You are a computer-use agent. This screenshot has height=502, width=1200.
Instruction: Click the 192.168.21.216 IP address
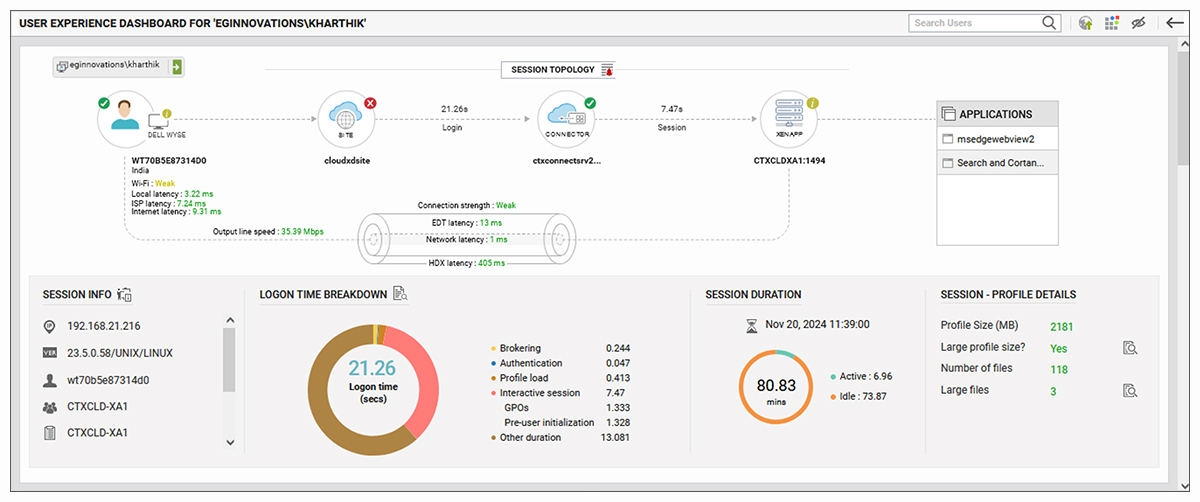point(104,326)
